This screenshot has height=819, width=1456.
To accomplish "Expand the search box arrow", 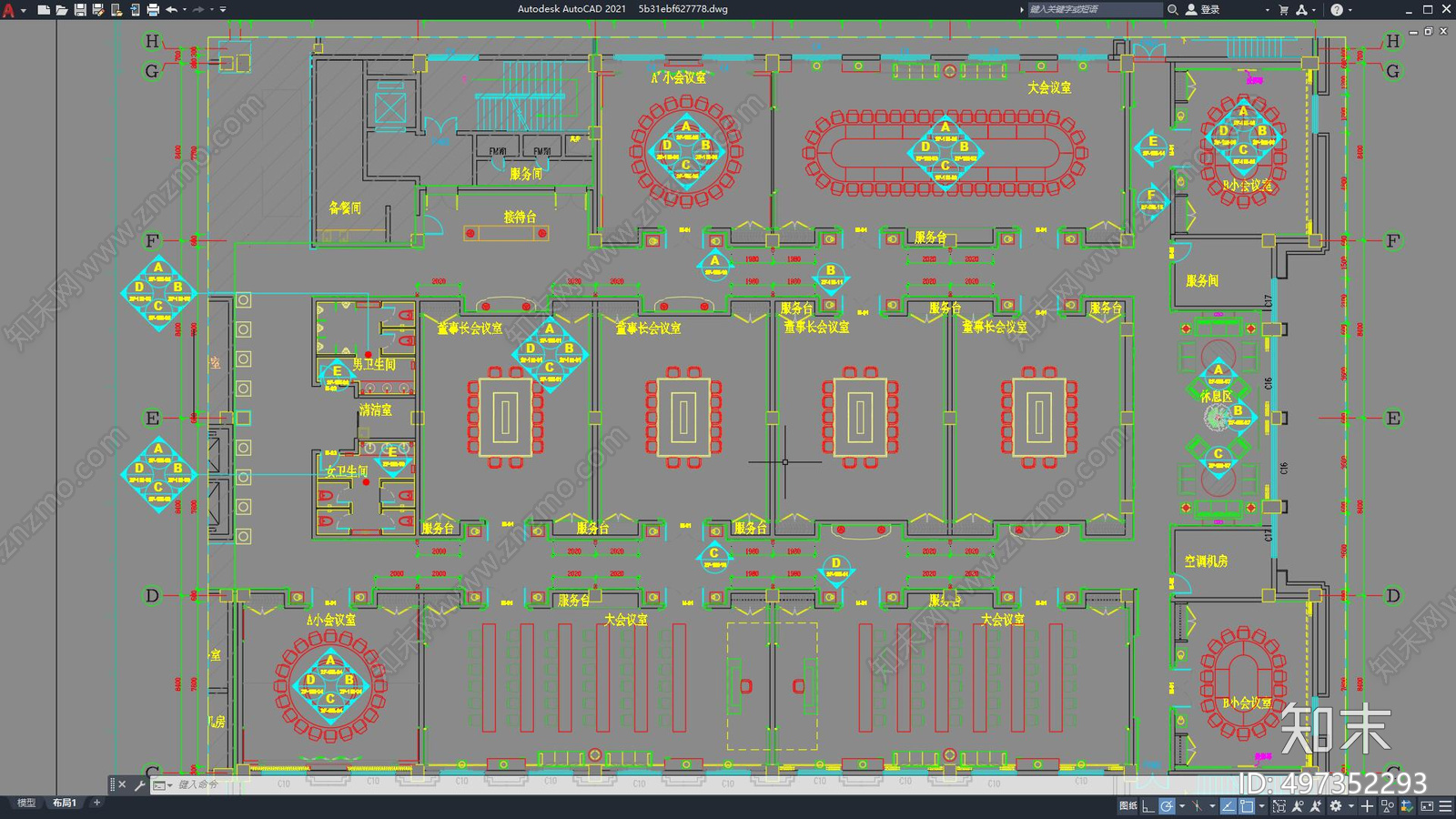I will 1021,10.
